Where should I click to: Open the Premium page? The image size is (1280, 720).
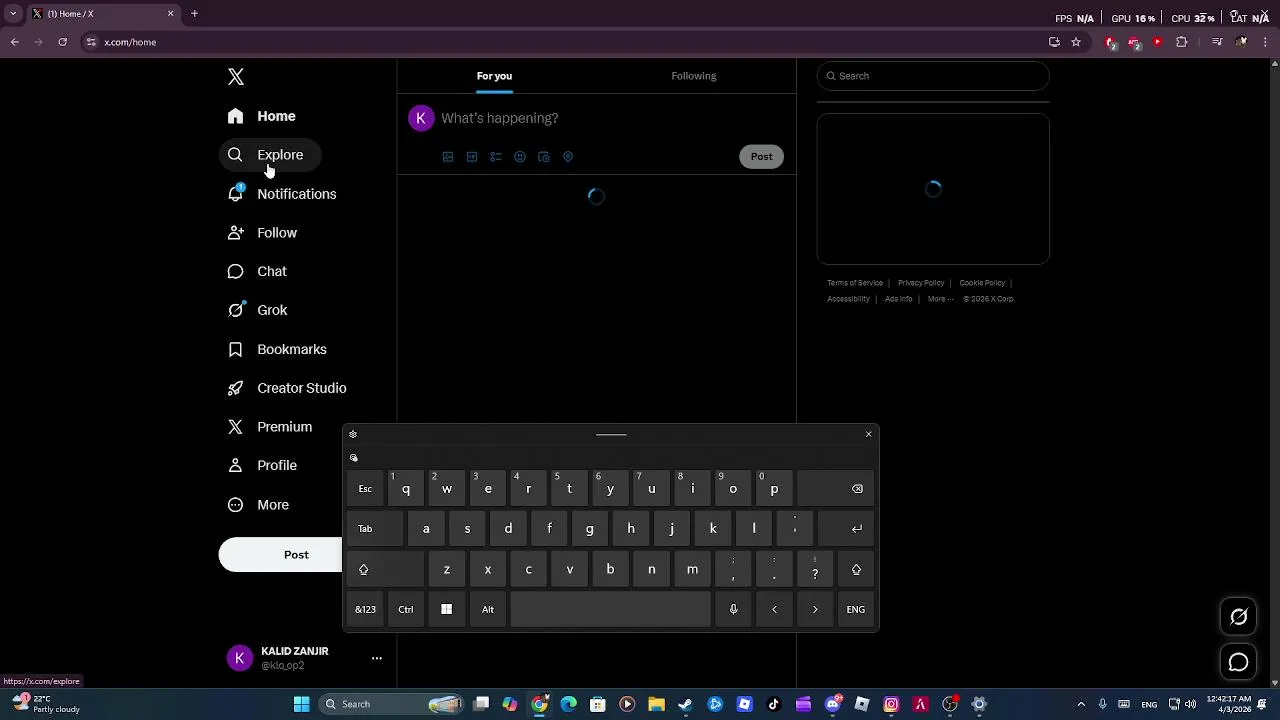coord(270,427)
